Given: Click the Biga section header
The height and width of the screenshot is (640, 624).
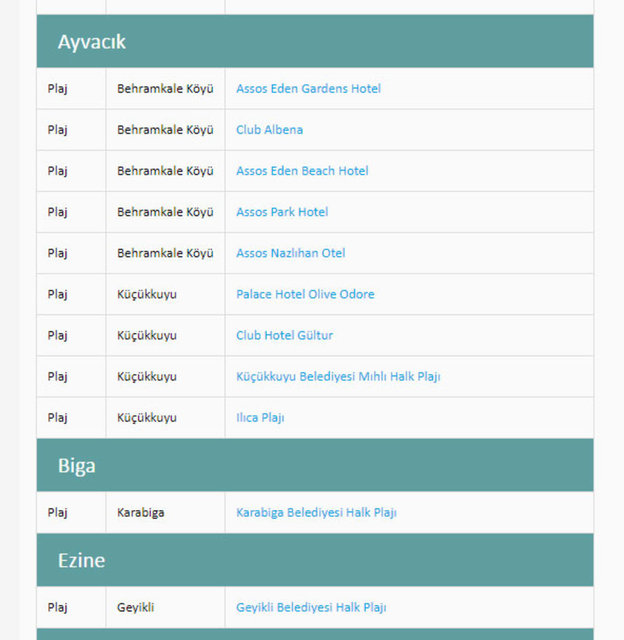Looking at the screenshot, I should point(77,466).
